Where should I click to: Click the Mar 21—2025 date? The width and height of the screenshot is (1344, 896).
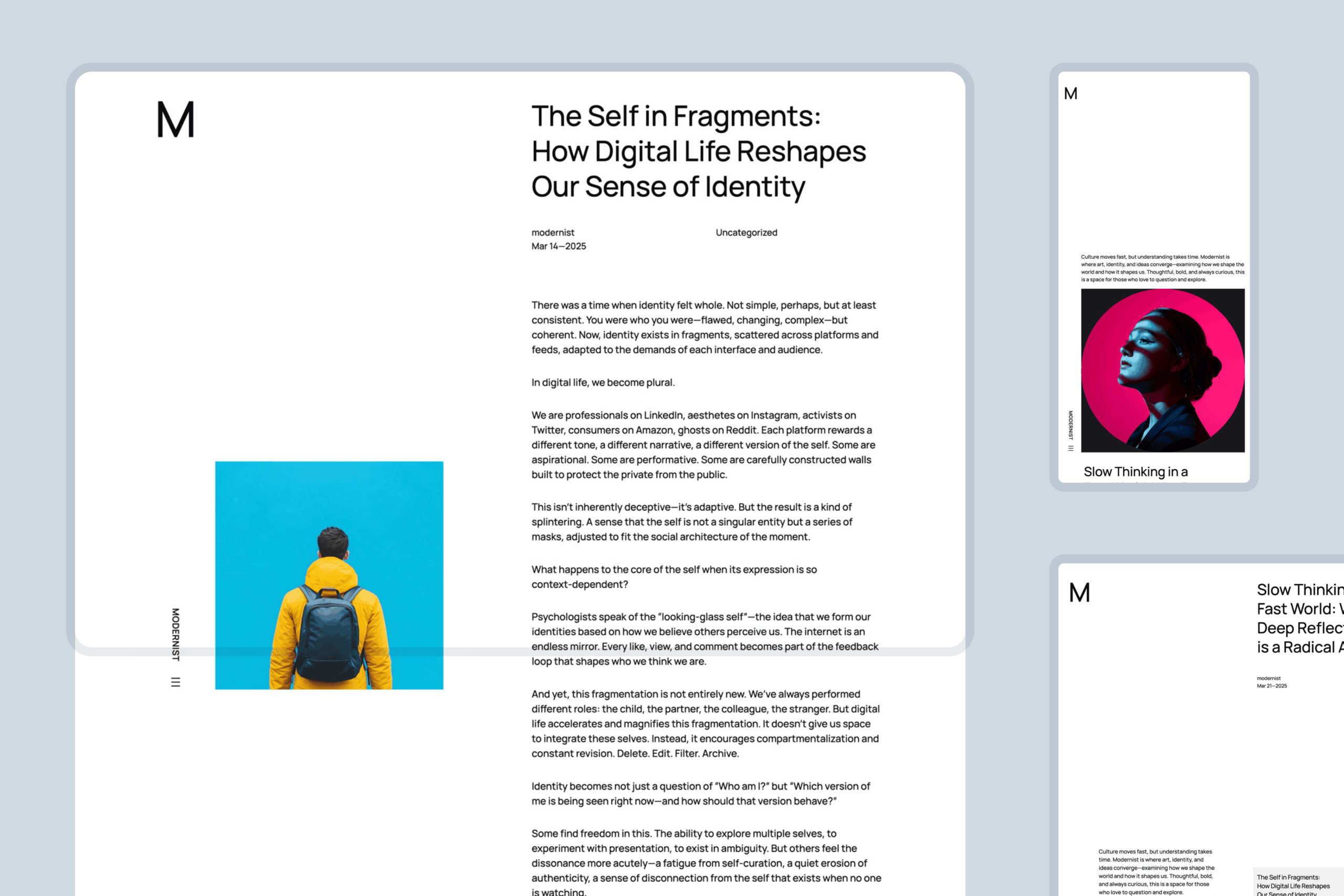[1272, 686]
